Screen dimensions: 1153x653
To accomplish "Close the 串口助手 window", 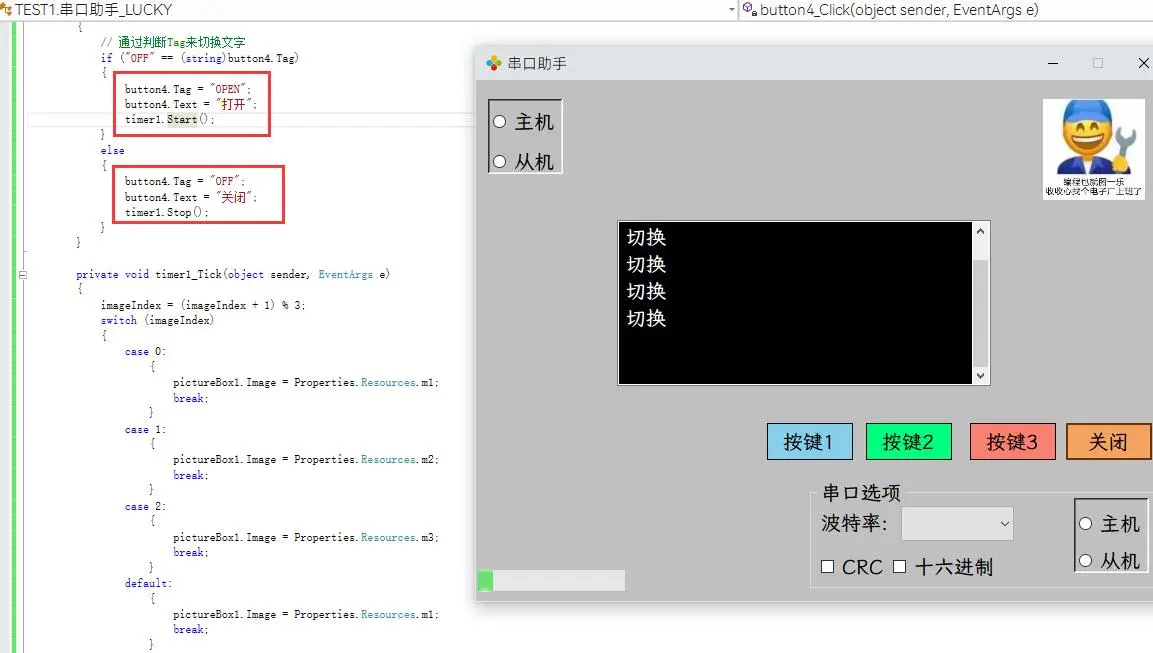I will pos(1143,63).
